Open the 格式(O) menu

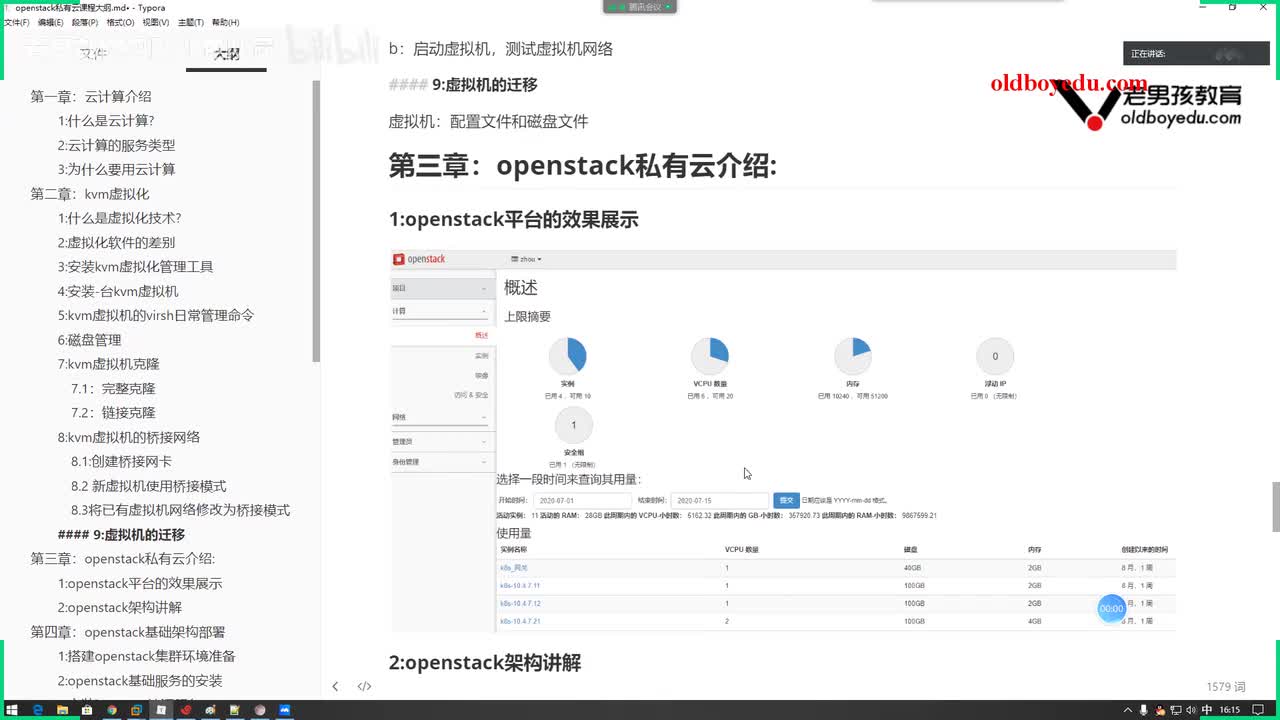(120, 22)
